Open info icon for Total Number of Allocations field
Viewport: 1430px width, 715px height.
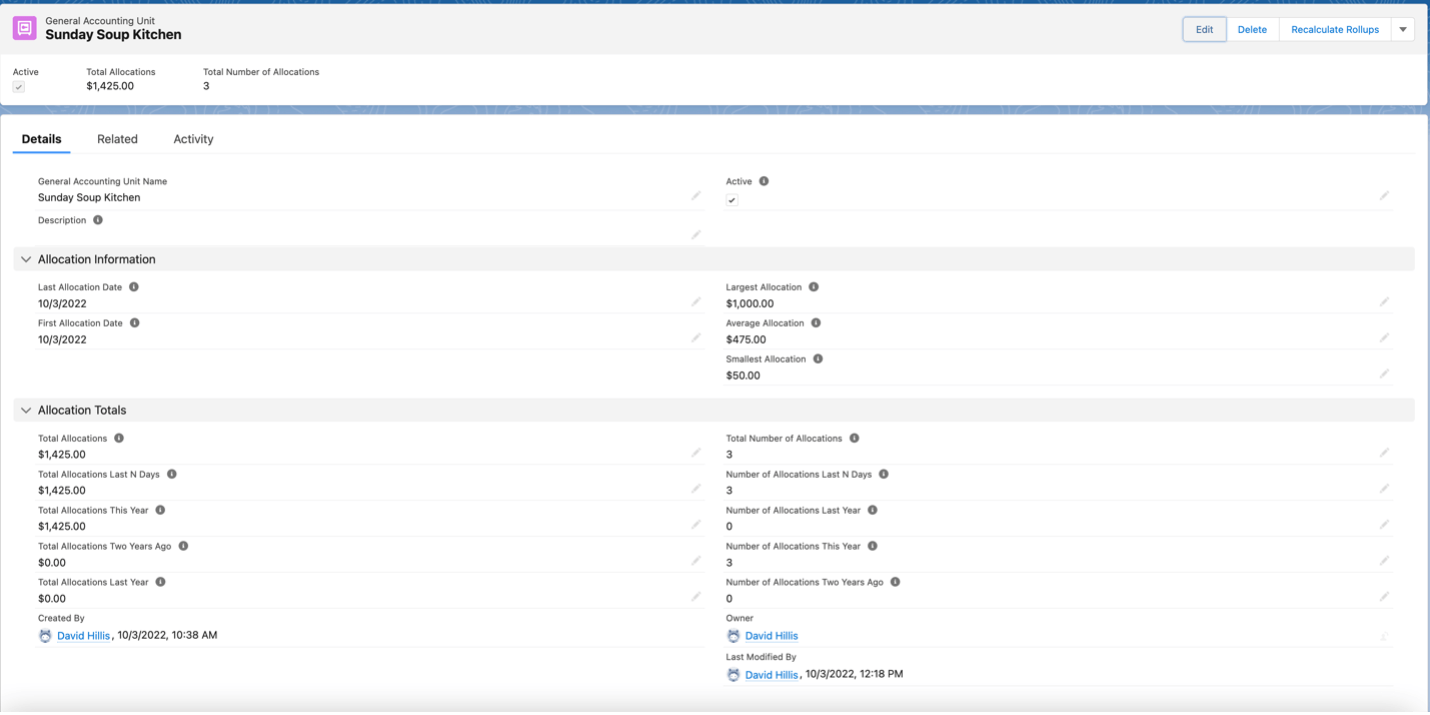coord(855,438)
